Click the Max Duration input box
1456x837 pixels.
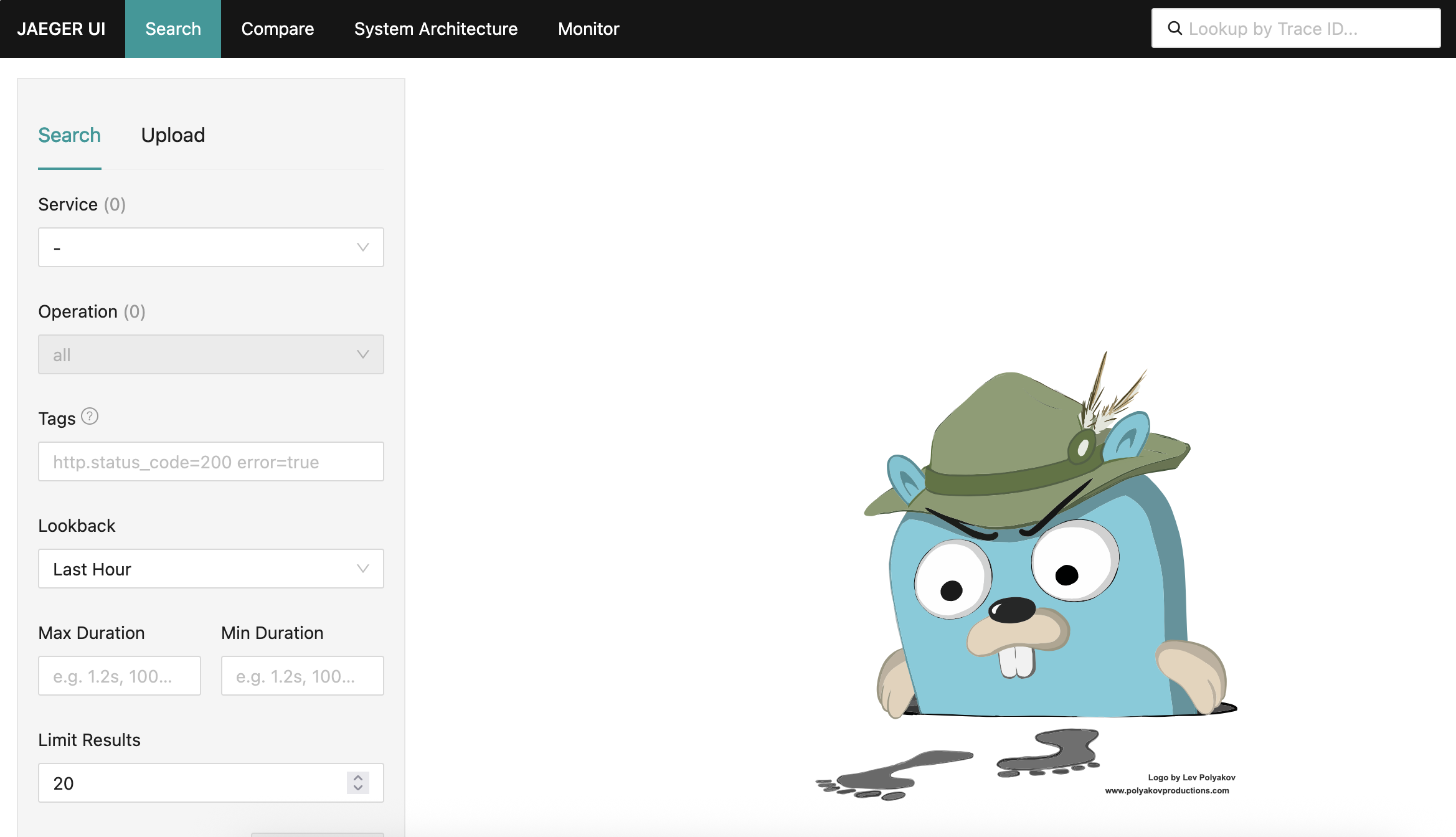click(x=119, y=676)
